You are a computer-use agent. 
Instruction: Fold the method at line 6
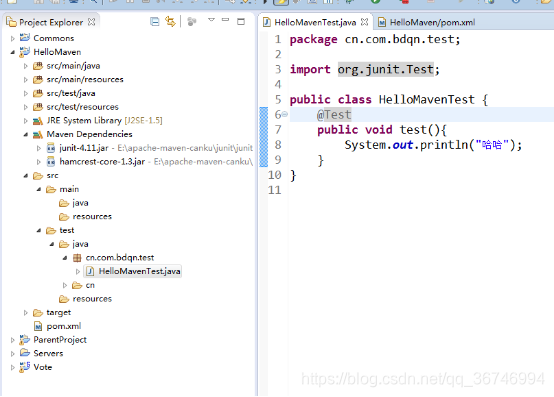coord(284,114)
